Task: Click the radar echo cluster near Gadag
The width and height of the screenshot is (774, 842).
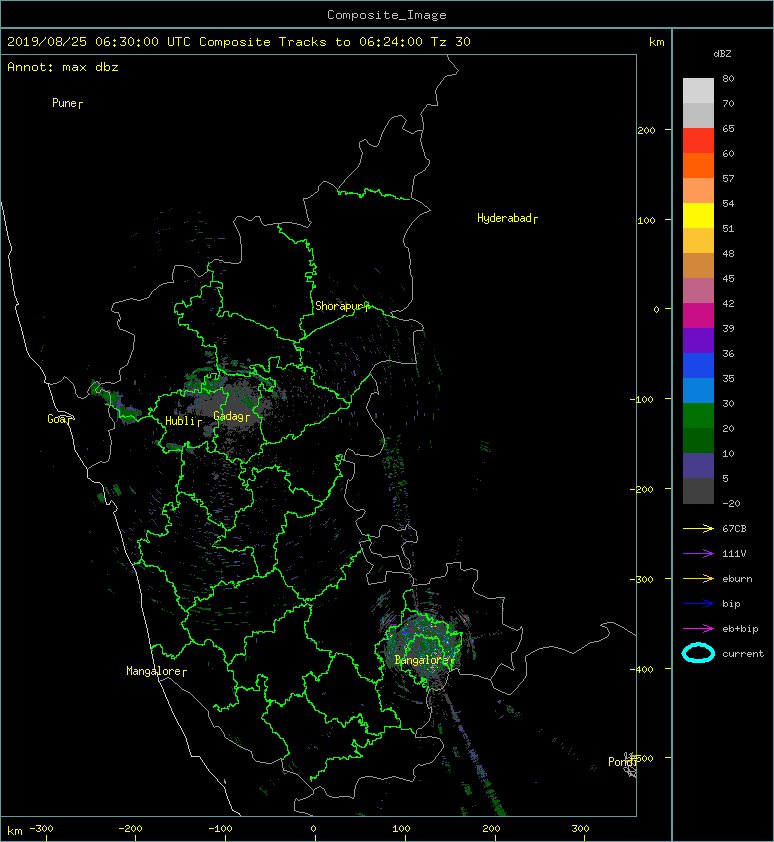Action: click(x=231, y=405)
